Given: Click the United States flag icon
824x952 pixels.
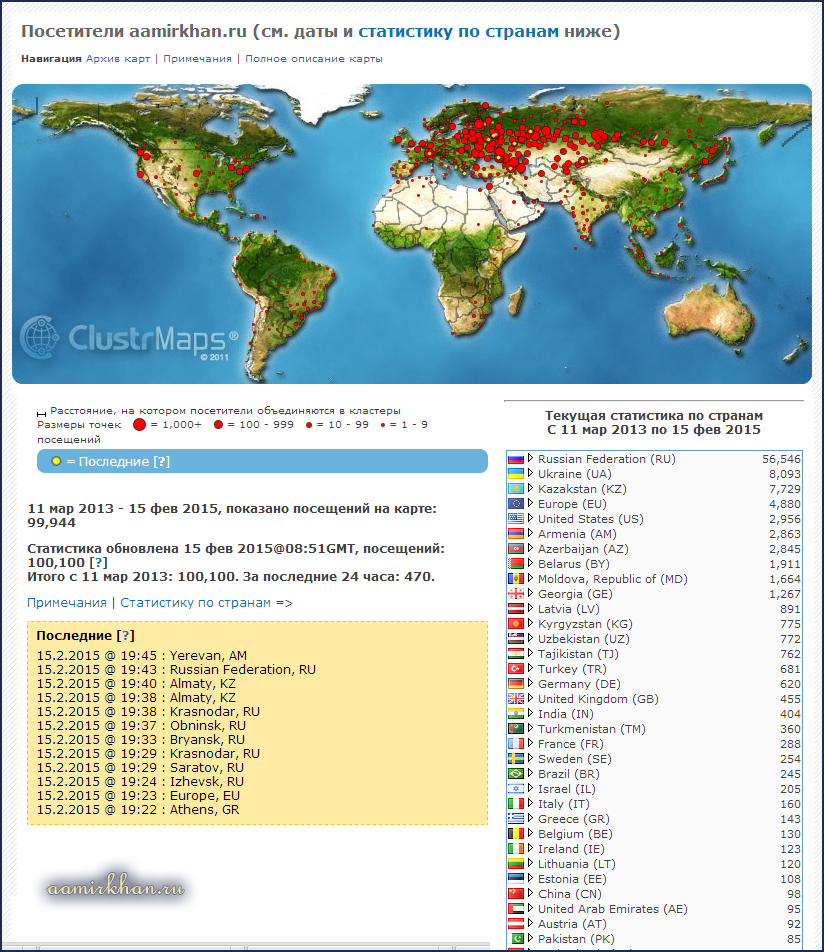Looking at the screenshot, I should point(515,519).
